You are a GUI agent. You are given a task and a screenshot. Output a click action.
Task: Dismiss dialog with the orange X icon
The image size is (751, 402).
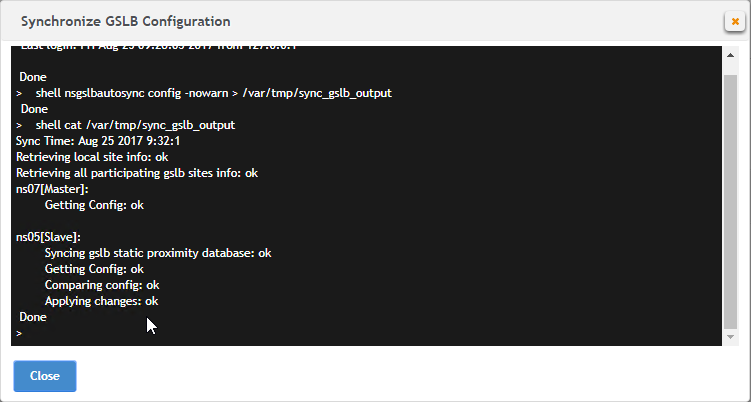(735, 22)
